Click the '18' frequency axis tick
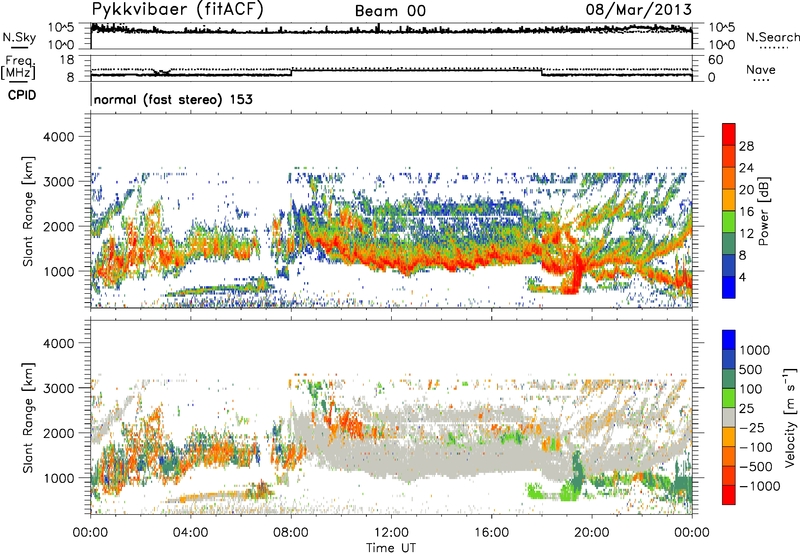Viewport: 800px width, 554px height. (67, 60)
